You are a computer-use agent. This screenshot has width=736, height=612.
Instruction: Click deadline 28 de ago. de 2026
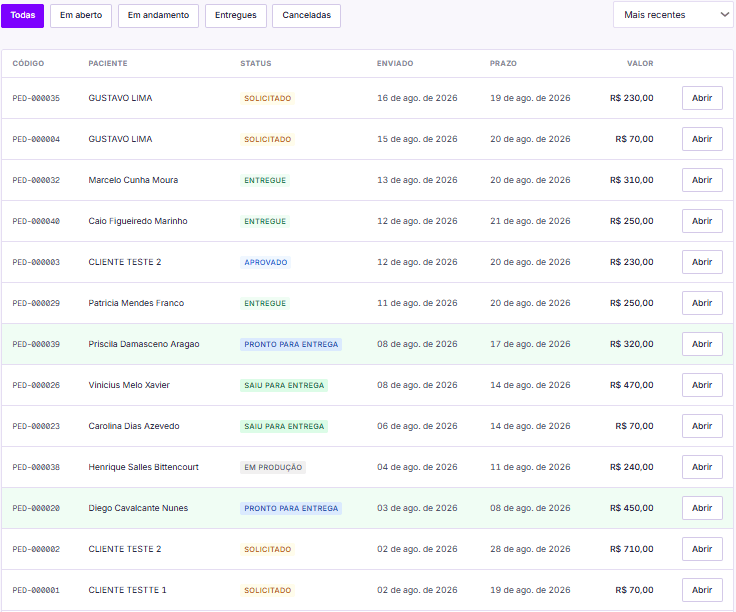[x=530, y=549]
